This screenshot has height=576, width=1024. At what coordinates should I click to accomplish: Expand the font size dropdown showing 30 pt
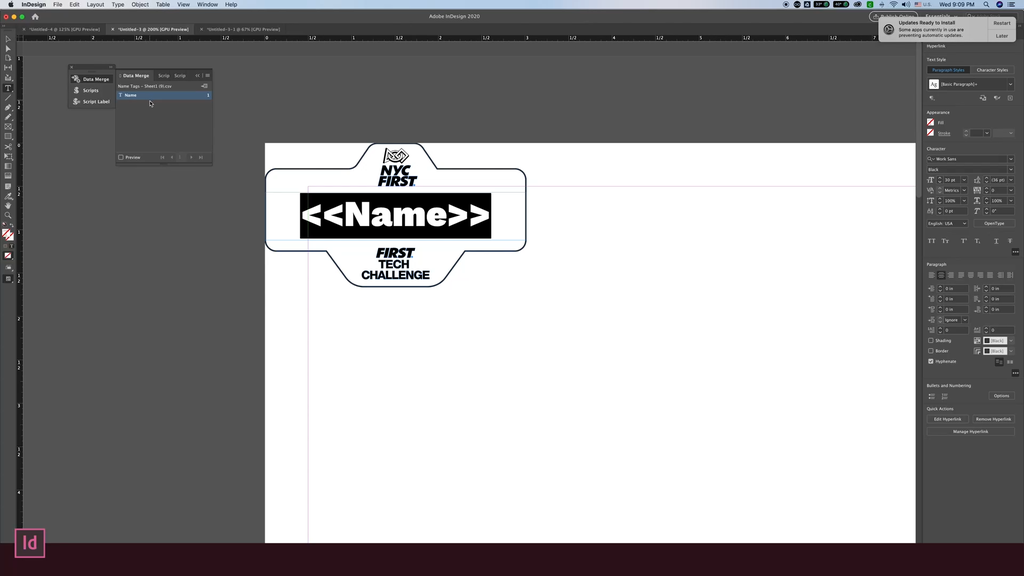(x=966, y=179)
